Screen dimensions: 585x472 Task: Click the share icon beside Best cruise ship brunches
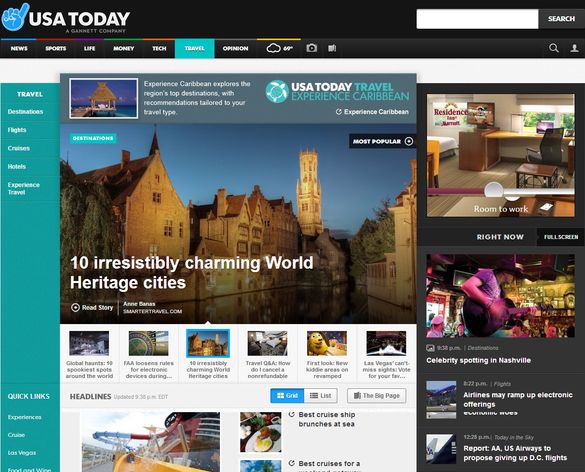(x=292, y=414)
